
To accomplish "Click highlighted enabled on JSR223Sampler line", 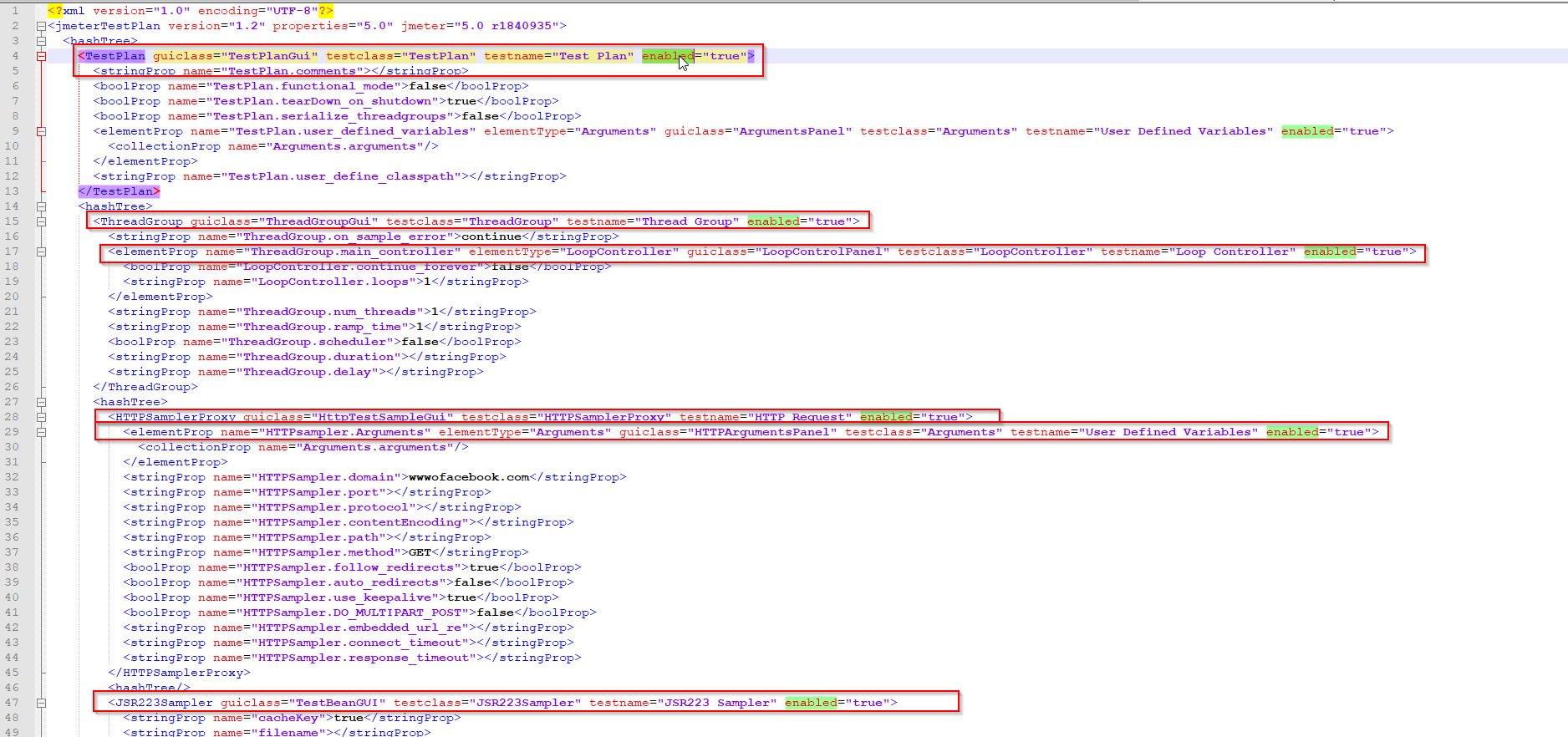I will (811, 703).
